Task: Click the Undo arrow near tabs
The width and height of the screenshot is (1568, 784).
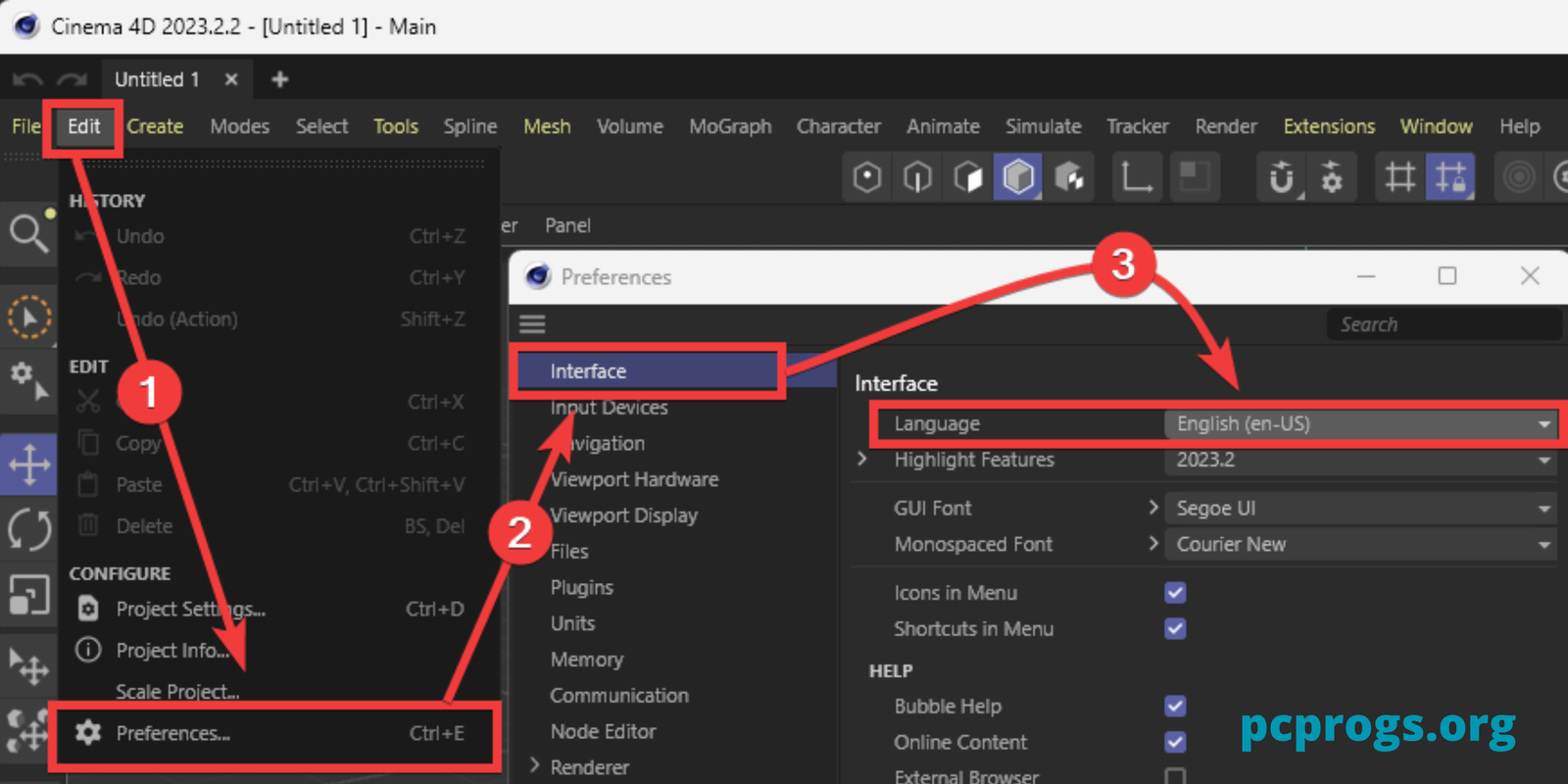Action: 27,80
